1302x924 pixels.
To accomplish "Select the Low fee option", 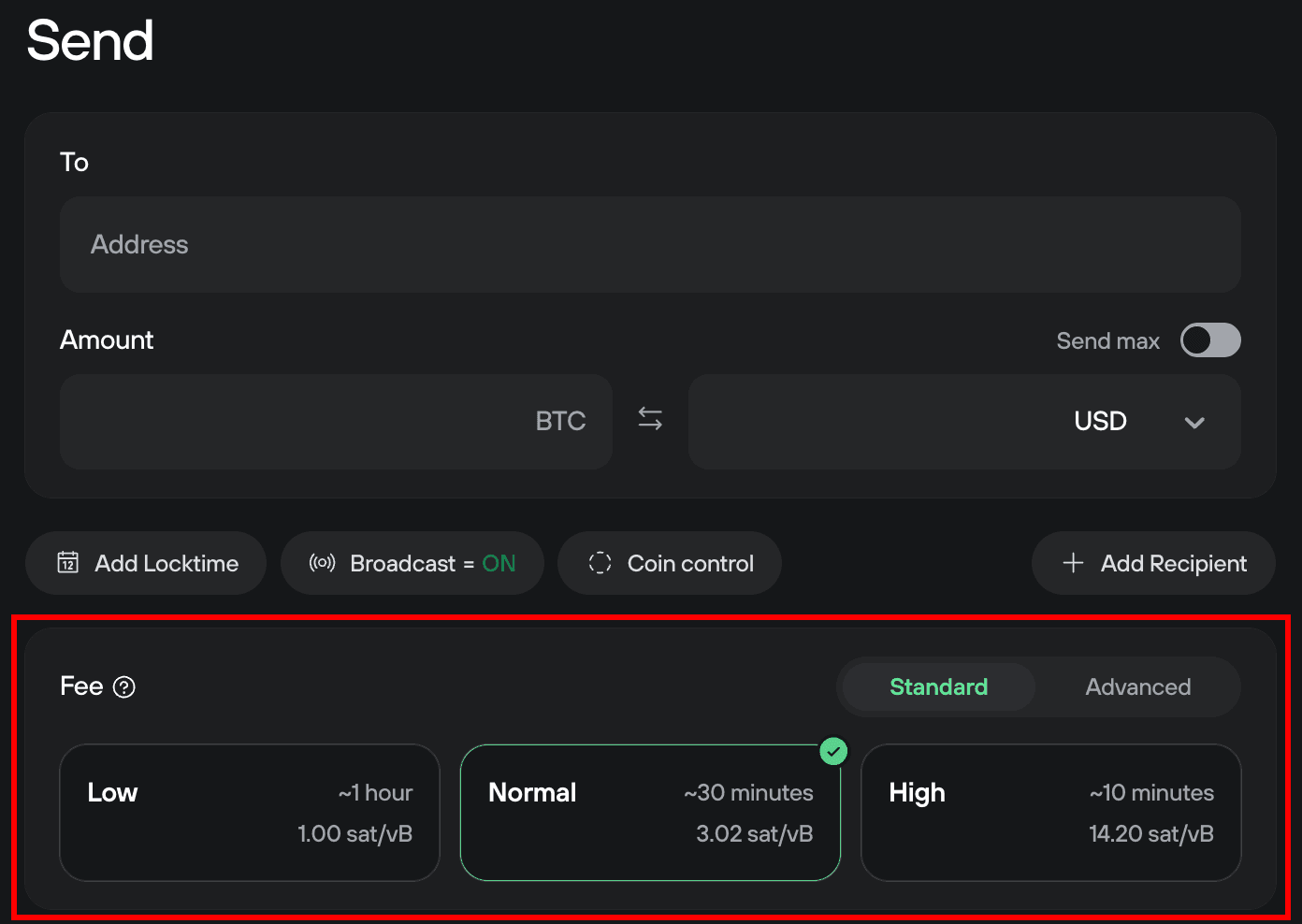I will point(249,812).
